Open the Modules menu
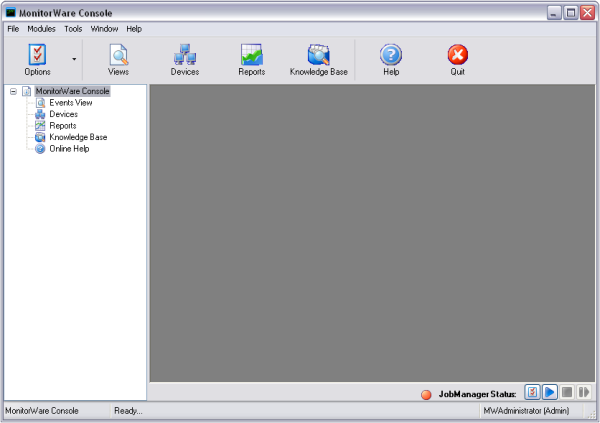Viewport: 600px width, 423px height. [41, 29]
